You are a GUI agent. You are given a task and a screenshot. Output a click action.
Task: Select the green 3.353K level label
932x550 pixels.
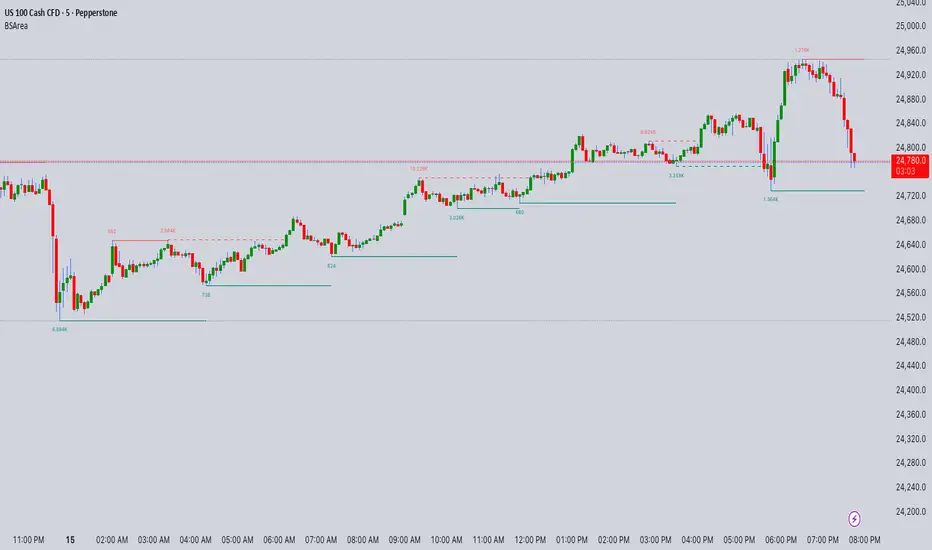pos(677,174)
